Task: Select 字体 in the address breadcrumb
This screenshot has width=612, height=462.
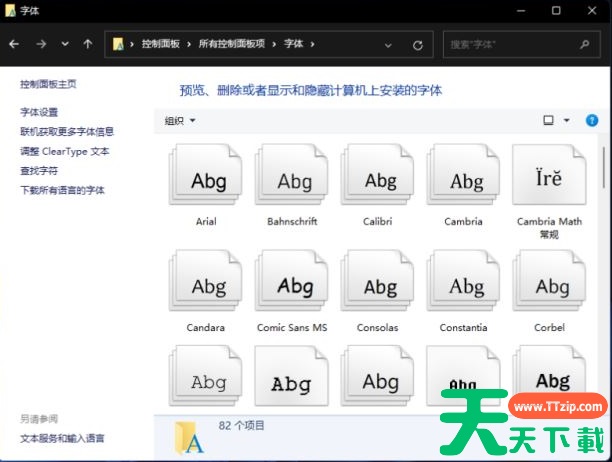Action: [294, 44]
